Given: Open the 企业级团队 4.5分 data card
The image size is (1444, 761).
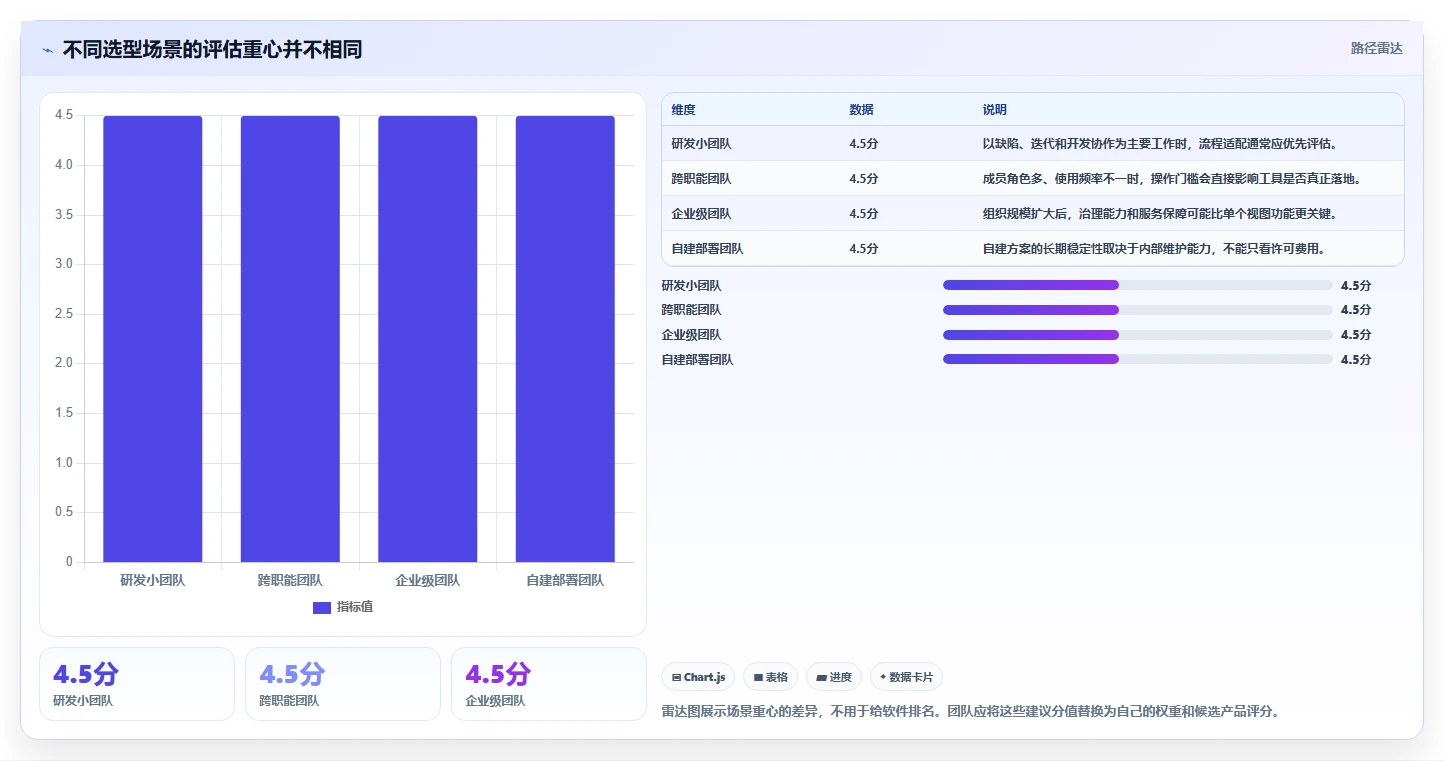Looking at the screenshot, I should click(549, 684).
